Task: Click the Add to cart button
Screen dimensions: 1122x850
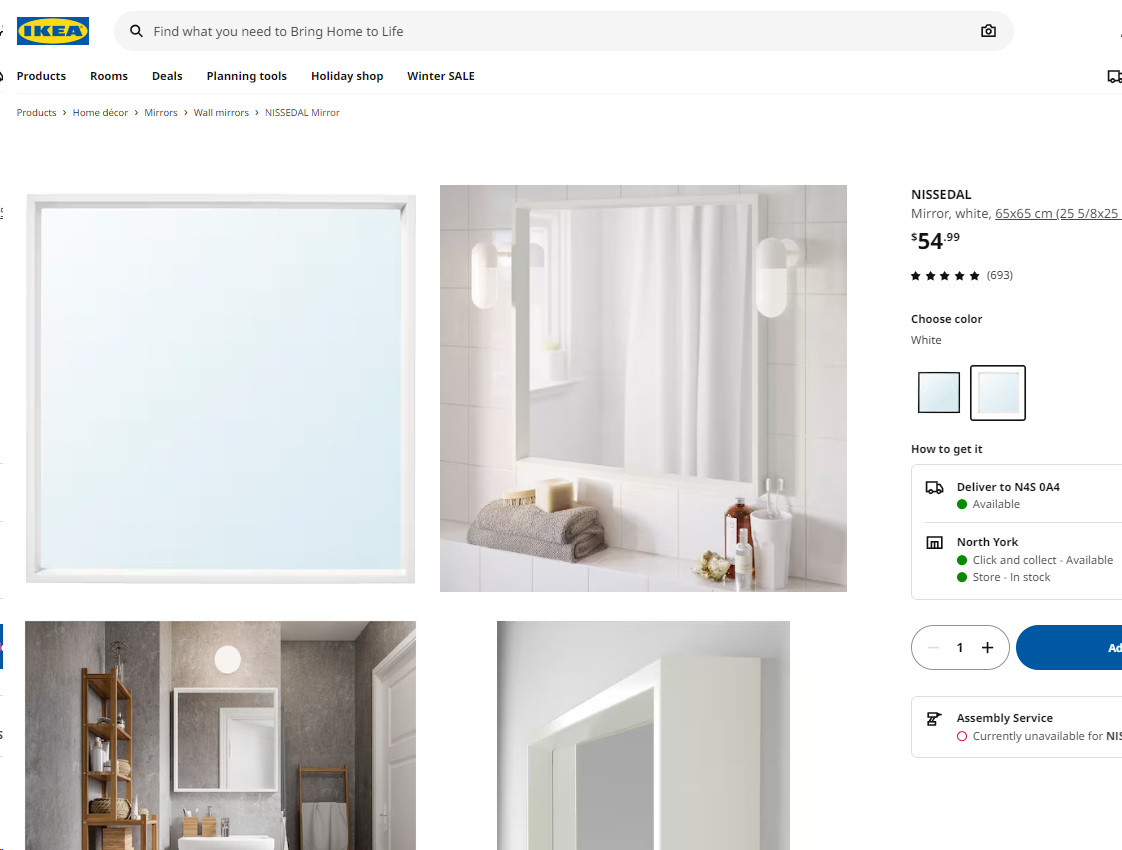Action: click(1069, 648)
